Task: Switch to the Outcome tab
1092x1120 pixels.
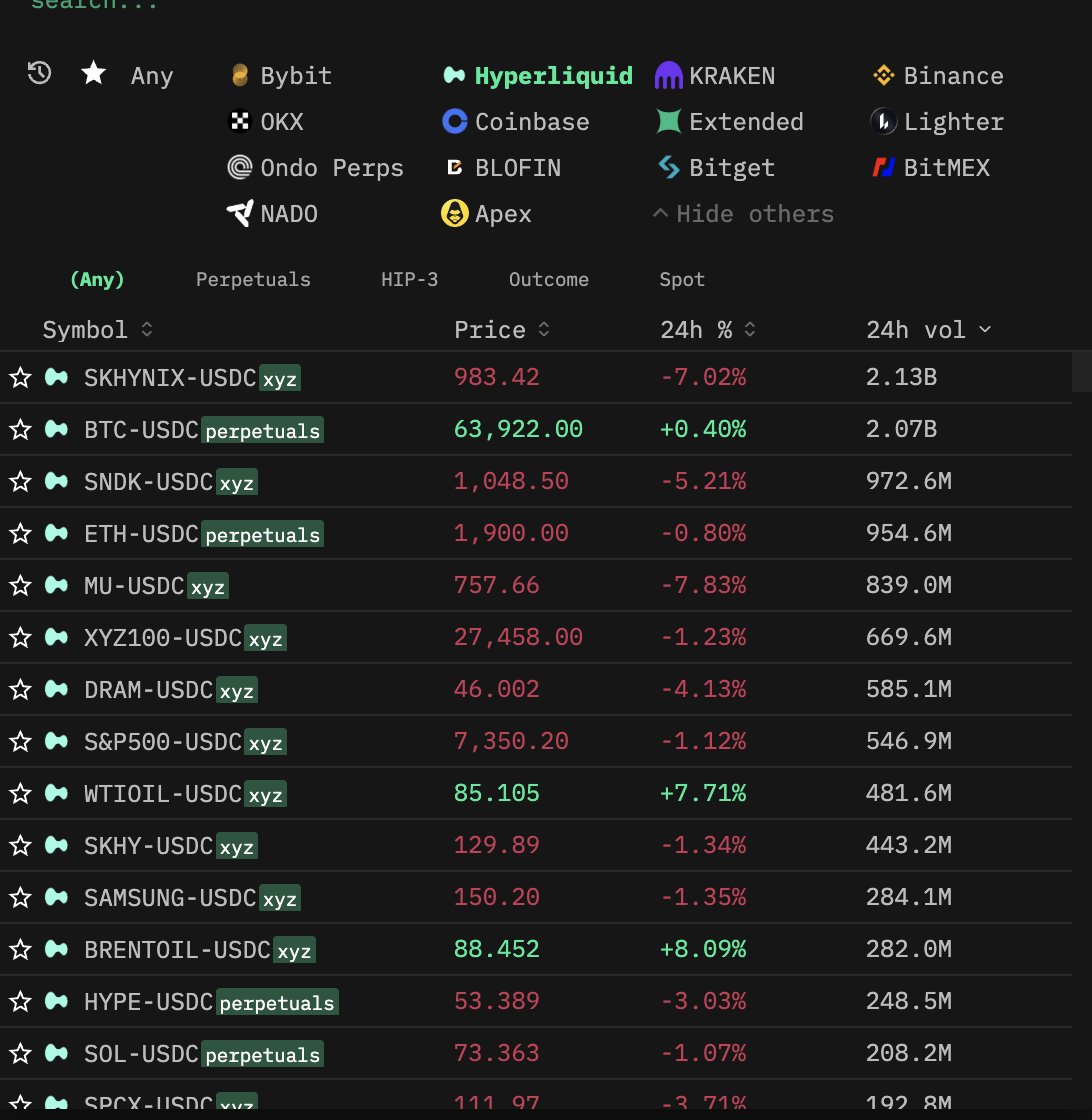Action: pos(548,279)
